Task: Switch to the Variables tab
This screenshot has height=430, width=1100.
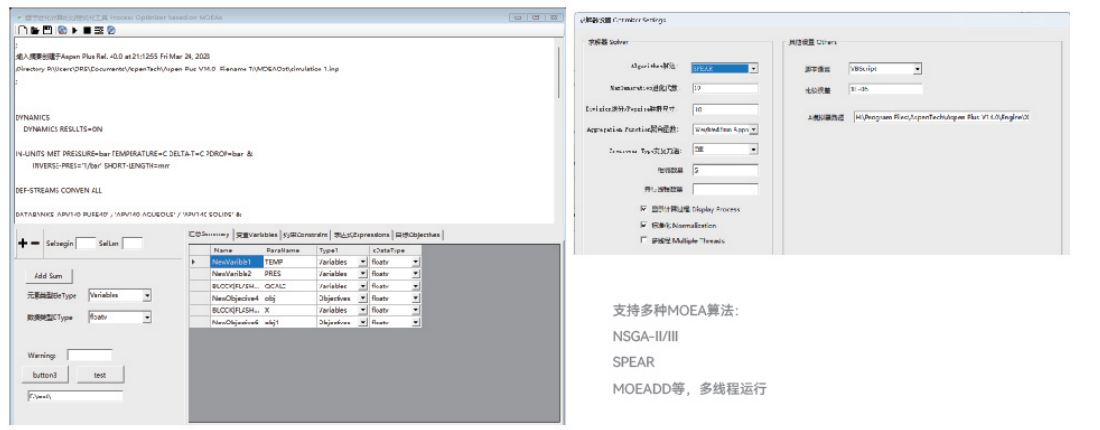Action: pyautogui.click(x=256, y=235)
